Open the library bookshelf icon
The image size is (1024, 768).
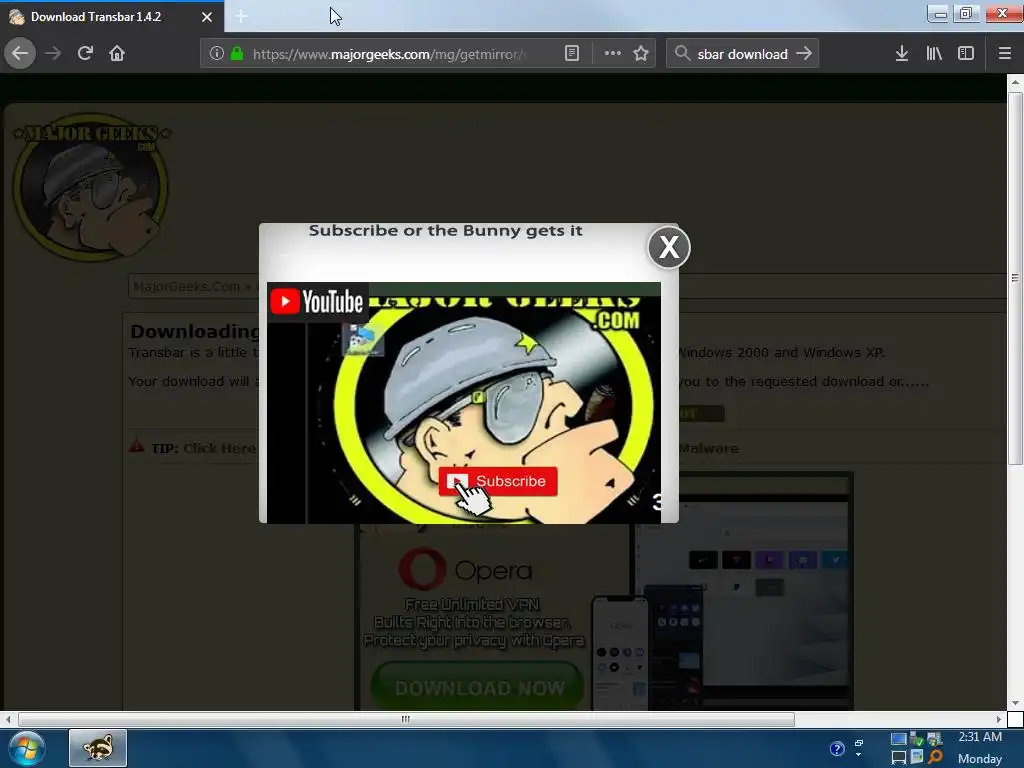pos(934,54)
